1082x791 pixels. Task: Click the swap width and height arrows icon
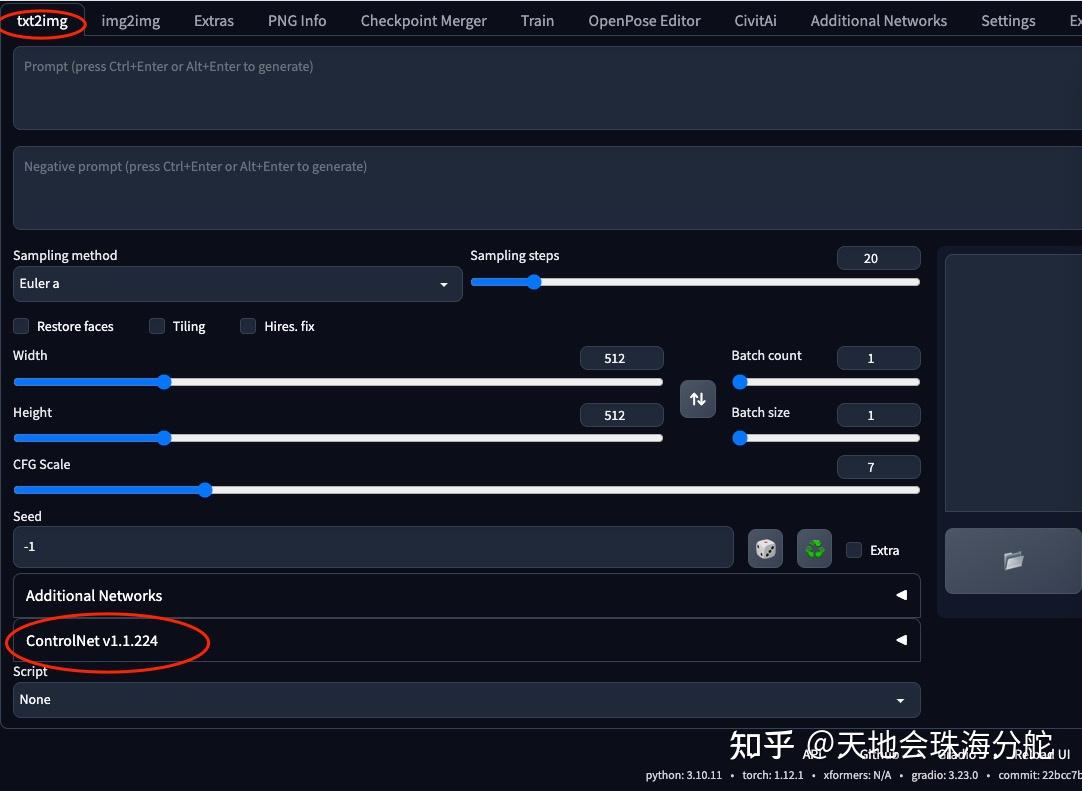point(697,398)
